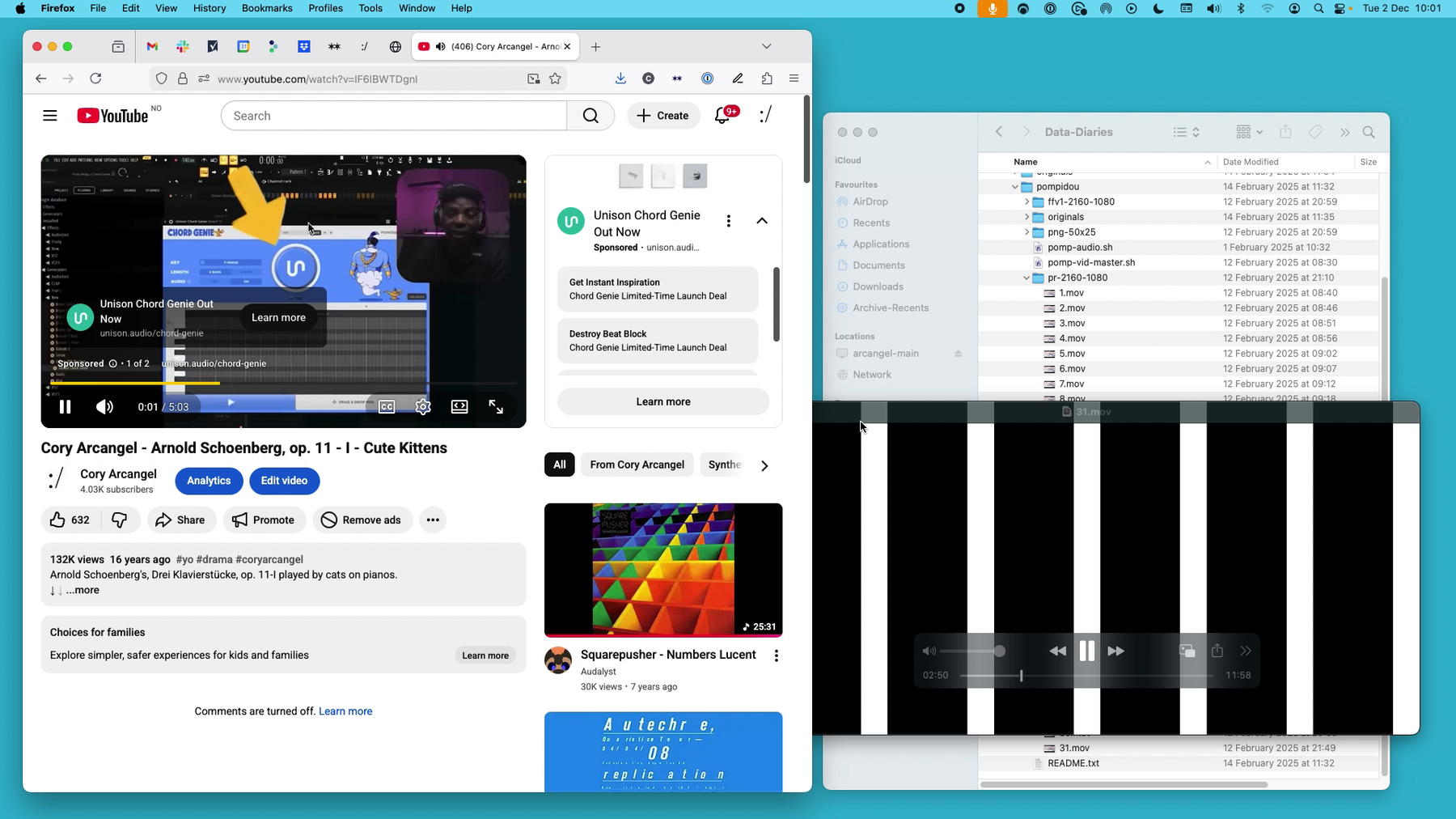
Task: Pause the QuickTime 31.mov playback
Action: (x=1086, y=651)
